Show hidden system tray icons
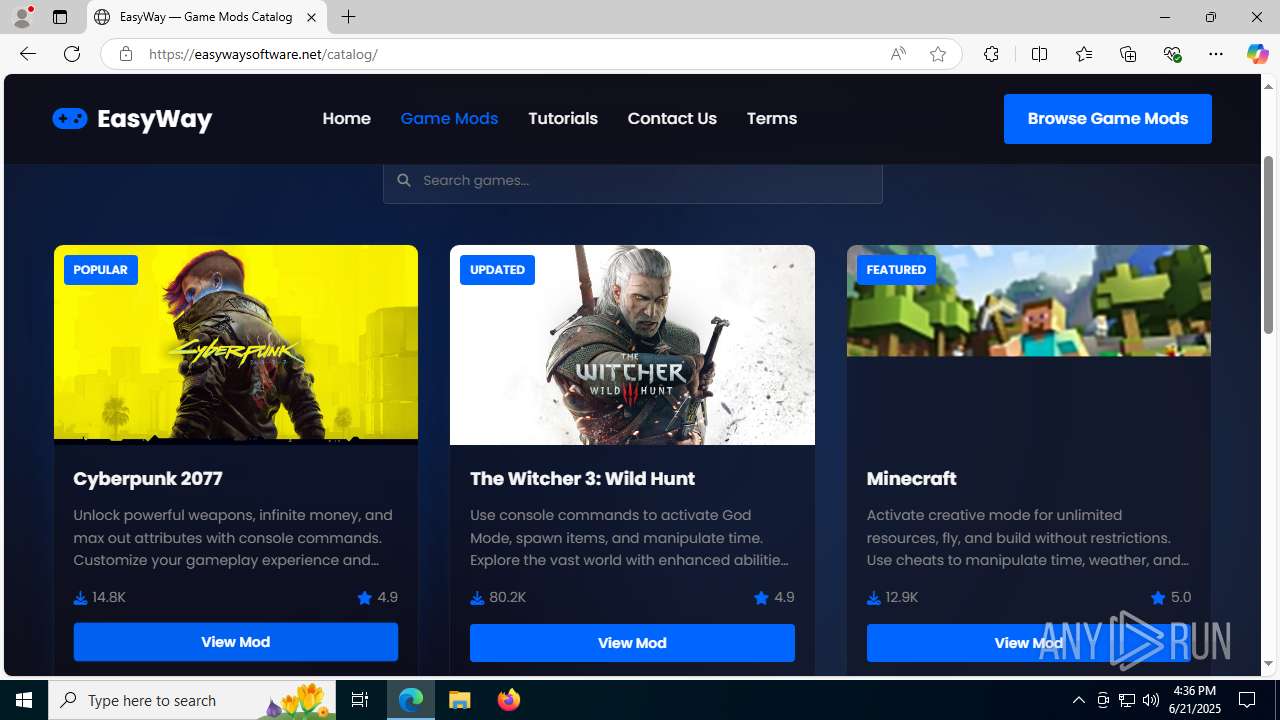The image size is (1280, 720). 1078,700
